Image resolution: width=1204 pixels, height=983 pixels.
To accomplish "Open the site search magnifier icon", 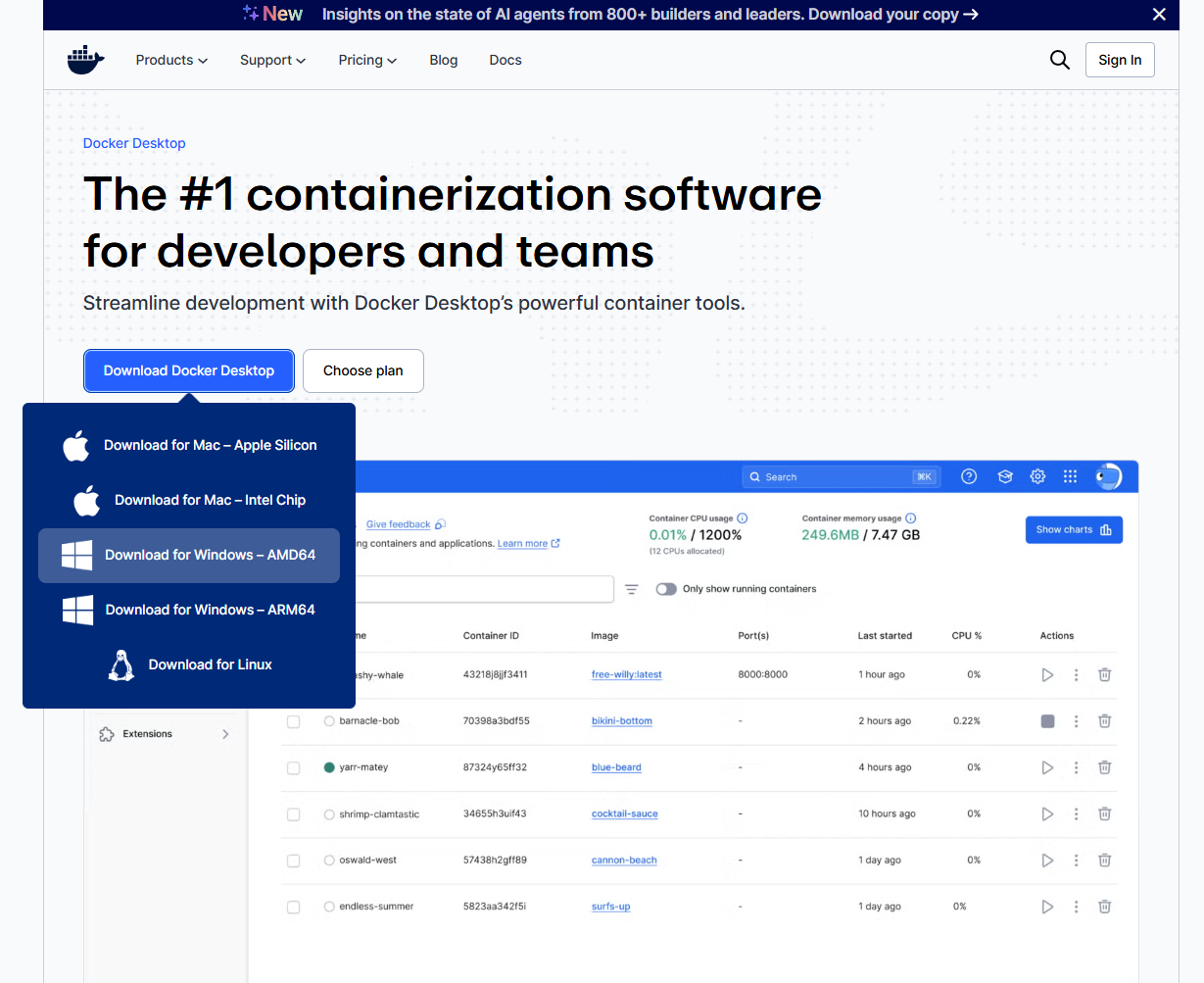I will tap(1059, 60).
